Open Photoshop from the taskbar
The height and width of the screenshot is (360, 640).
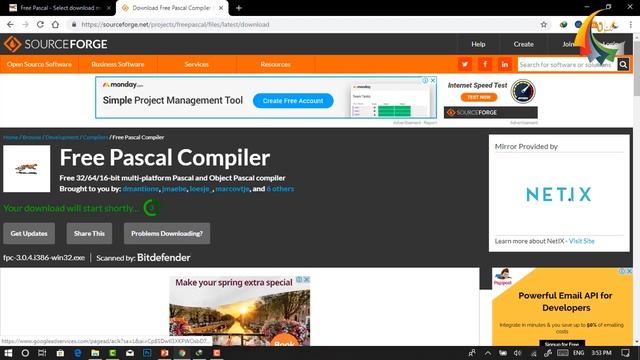pyautogui.click(x=147, y=353)
